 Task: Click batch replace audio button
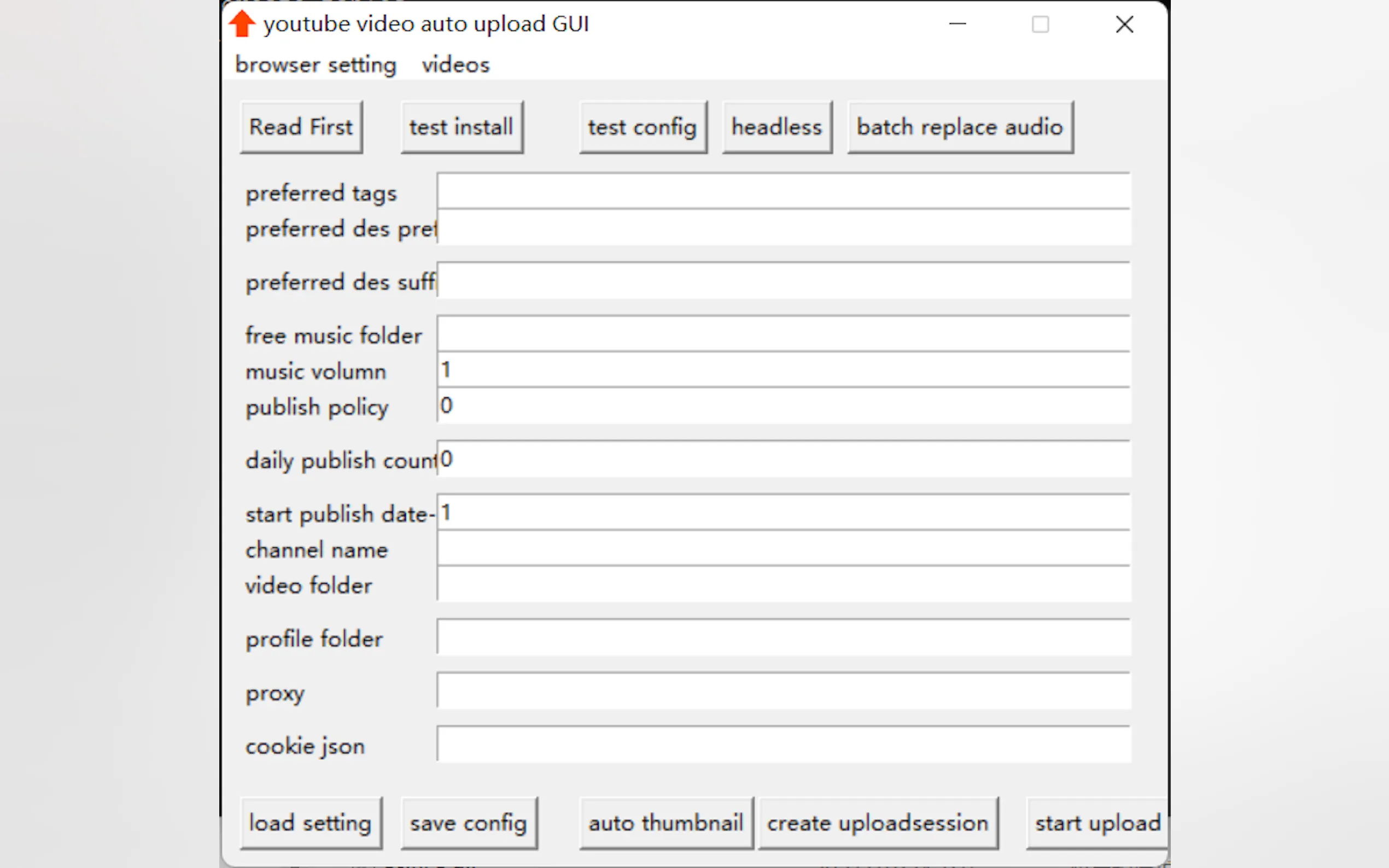[960, 127]
